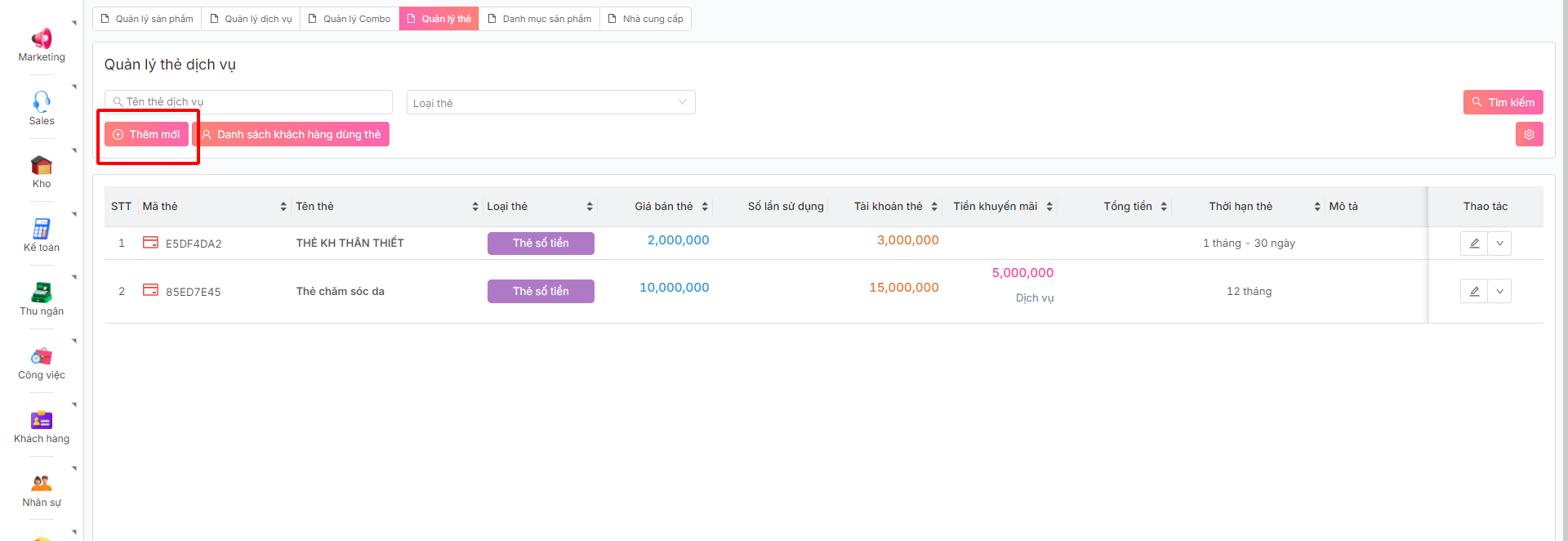Viewport: 1568px width, 541px height.
Task: Open the Sales headset icon
Action: click(x=42, y=108)
